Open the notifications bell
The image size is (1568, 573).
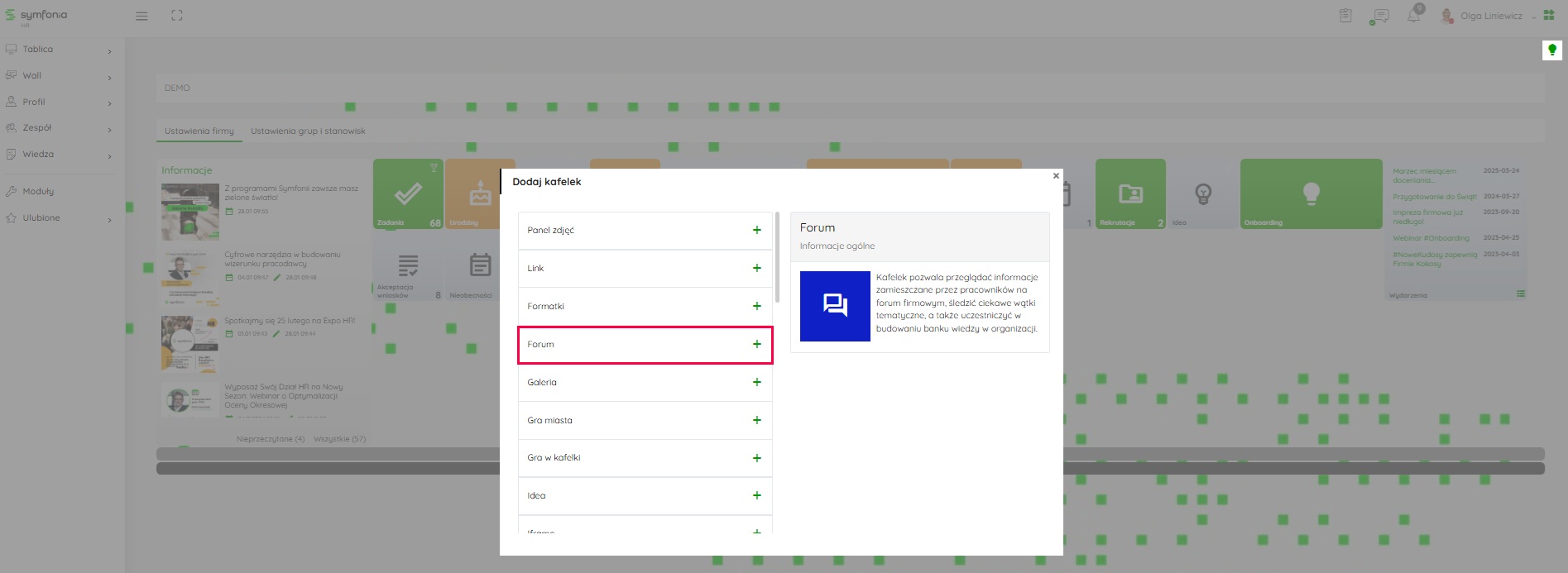[x=1413, y=16]
